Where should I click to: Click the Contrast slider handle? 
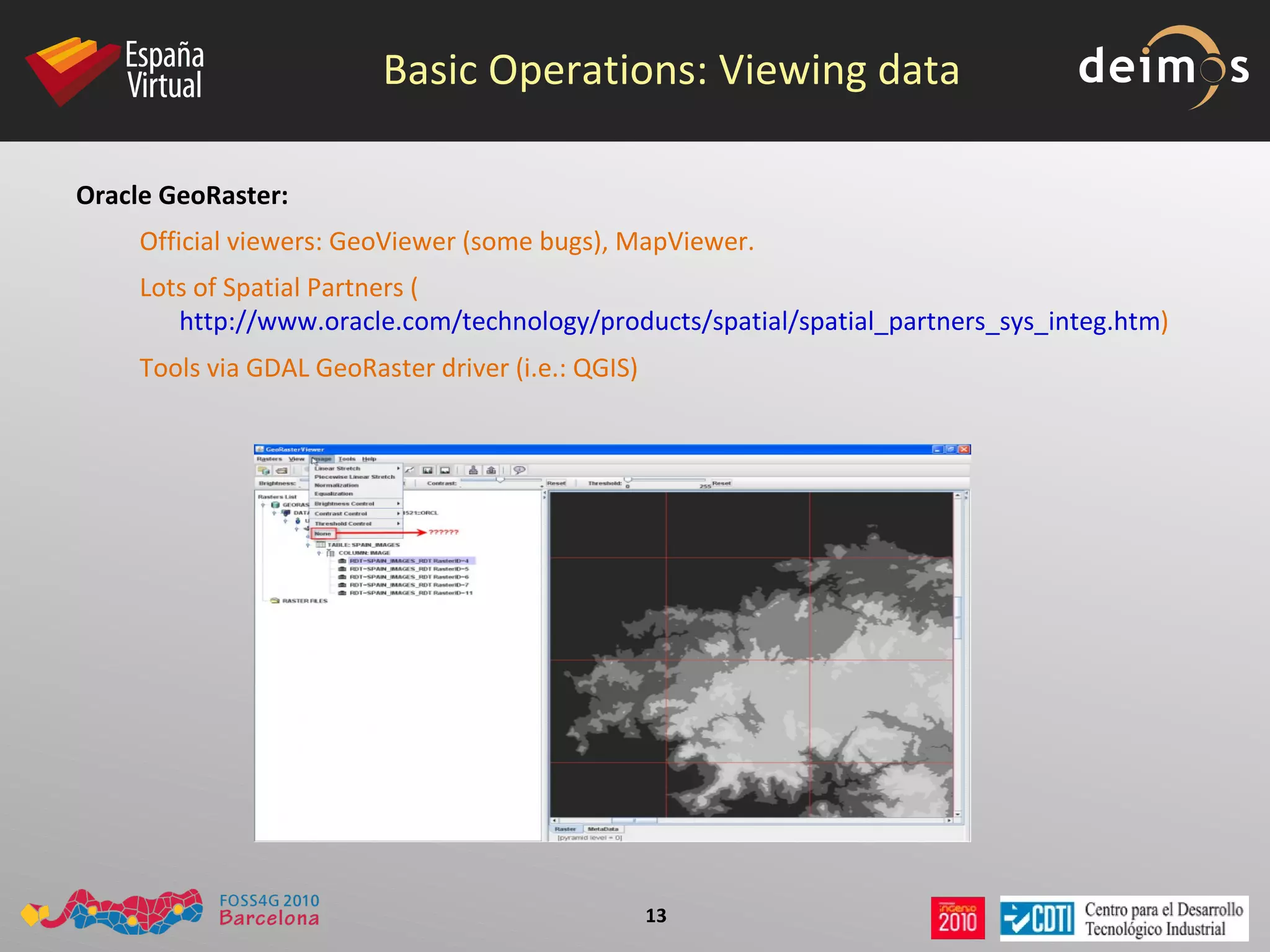(500, 480)
